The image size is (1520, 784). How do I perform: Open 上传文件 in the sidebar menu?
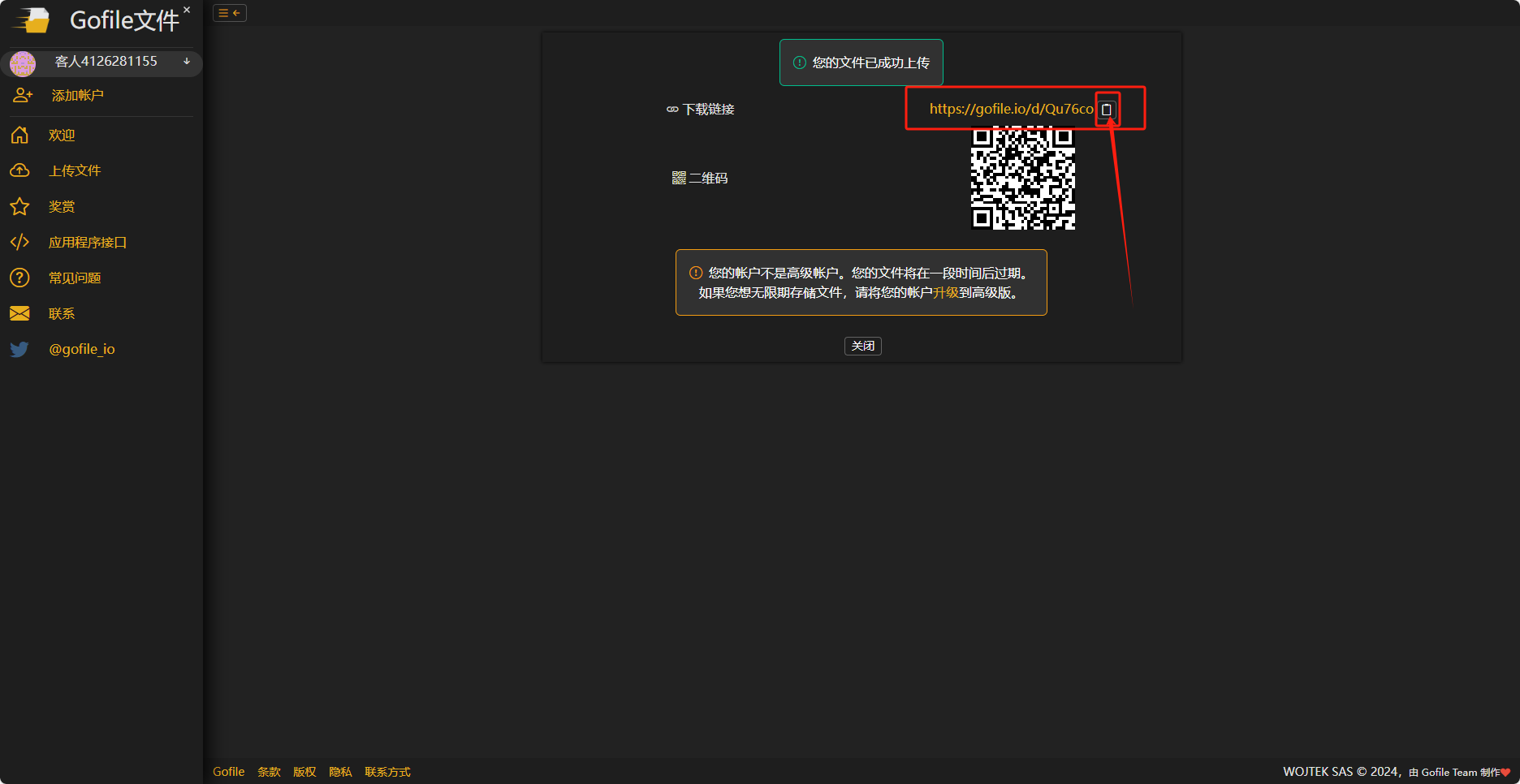(x=75, y=171)
